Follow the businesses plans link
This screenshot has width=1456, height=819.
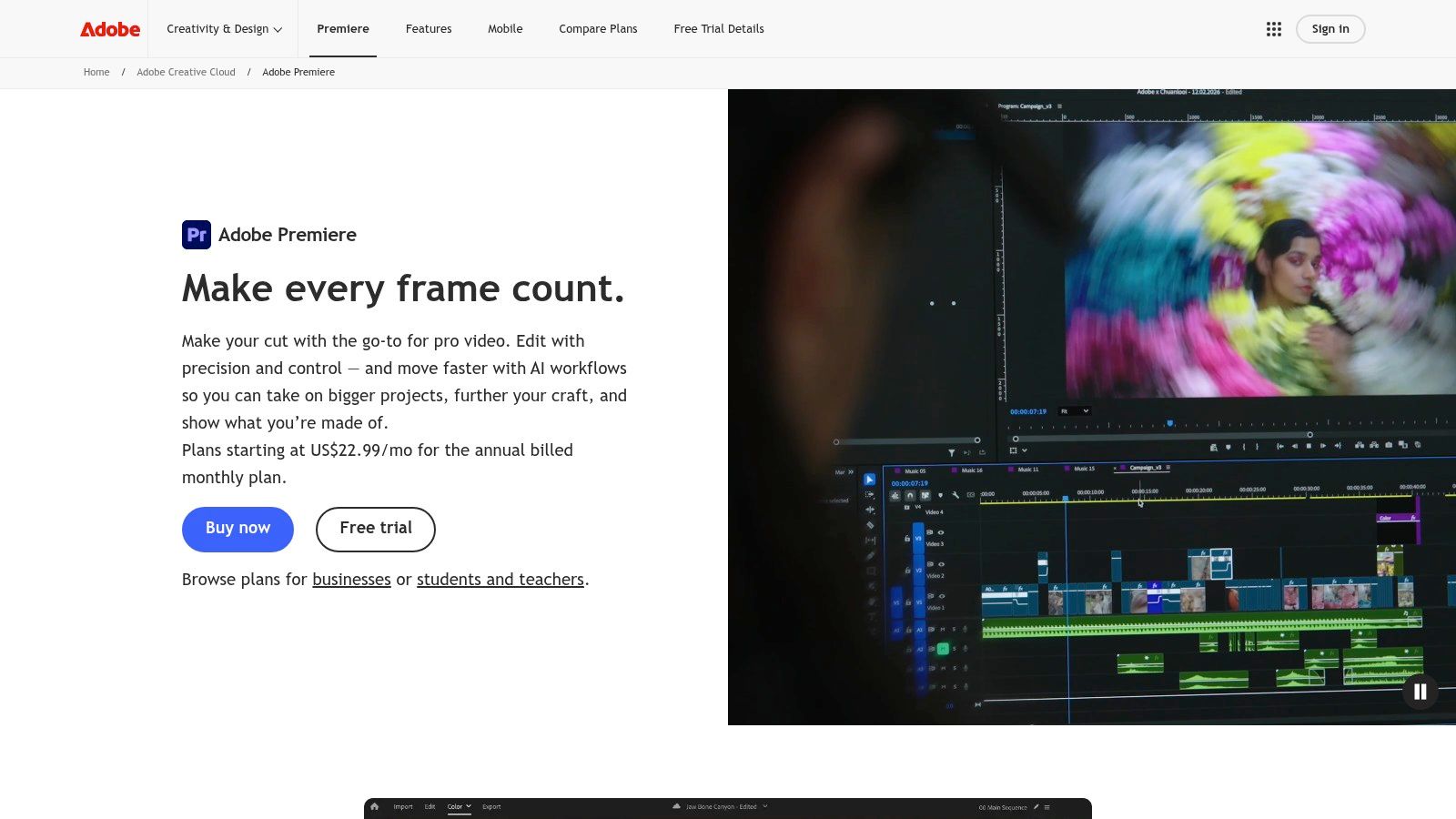[351, 580]
